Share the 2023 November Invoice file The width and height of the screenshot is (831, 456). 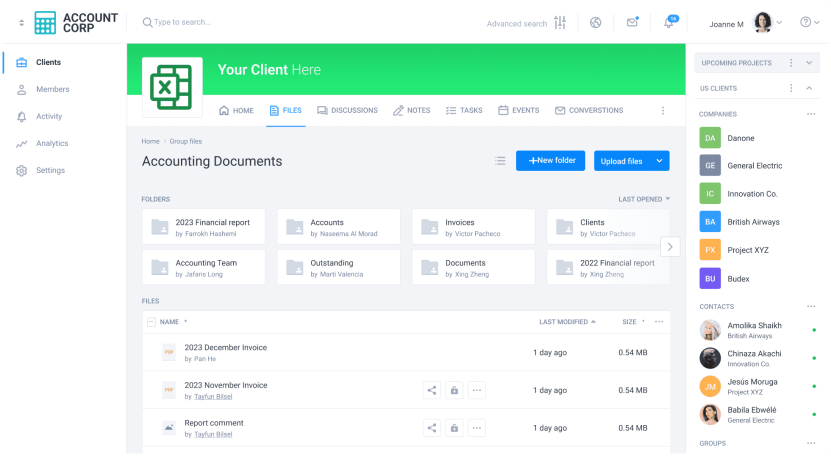click(432, 390)
